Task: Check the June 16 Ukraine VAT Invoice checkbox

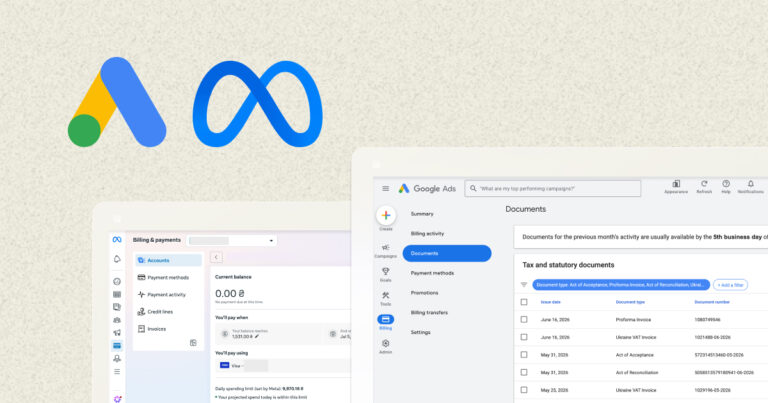Action: point(524,337)
